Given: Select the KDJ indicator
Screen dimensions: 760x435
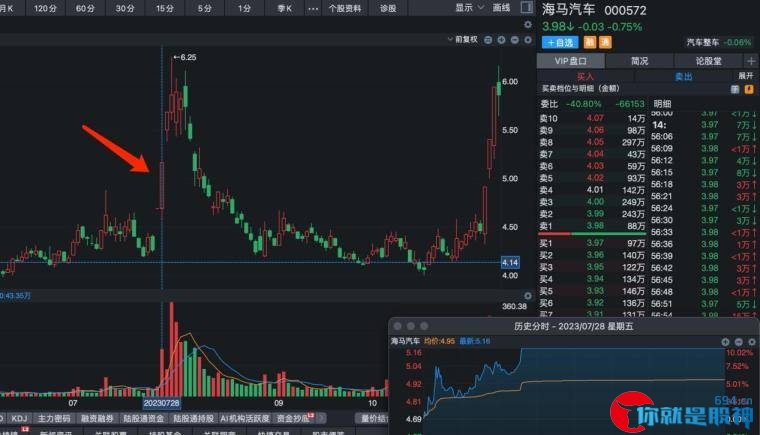Looking at the screenshot, I should [x=19, y=418].
